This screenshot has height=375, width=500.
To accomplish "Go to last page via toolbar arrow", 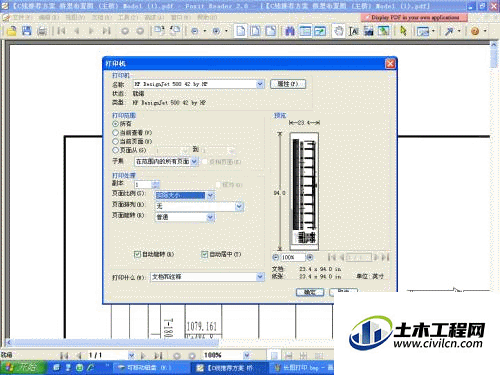I will point(107,31).
